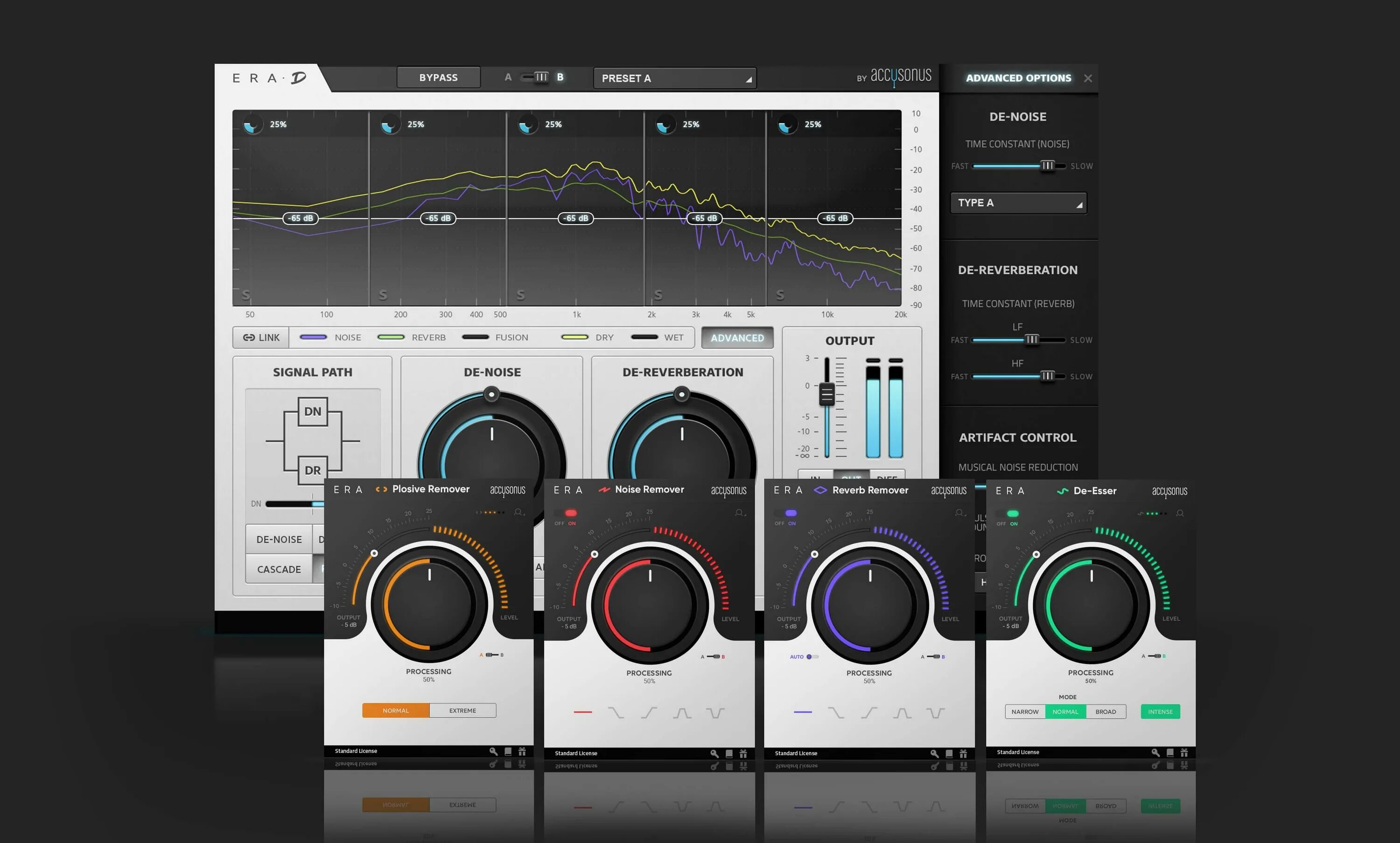Open the TYPE A dropdown in Advanced Options

(x=1018, y=203)
